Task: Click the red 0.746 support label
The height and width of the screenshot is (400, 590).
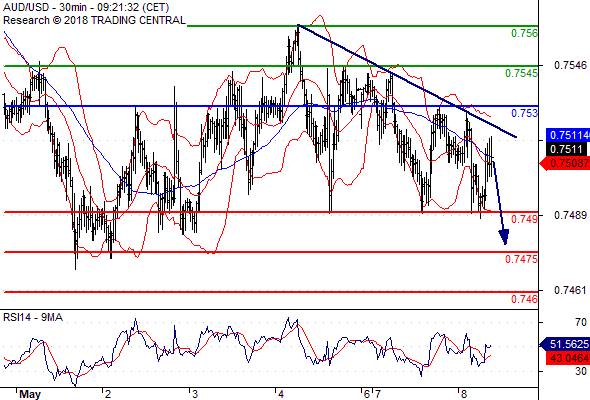Action: click(x=524, y=300)
